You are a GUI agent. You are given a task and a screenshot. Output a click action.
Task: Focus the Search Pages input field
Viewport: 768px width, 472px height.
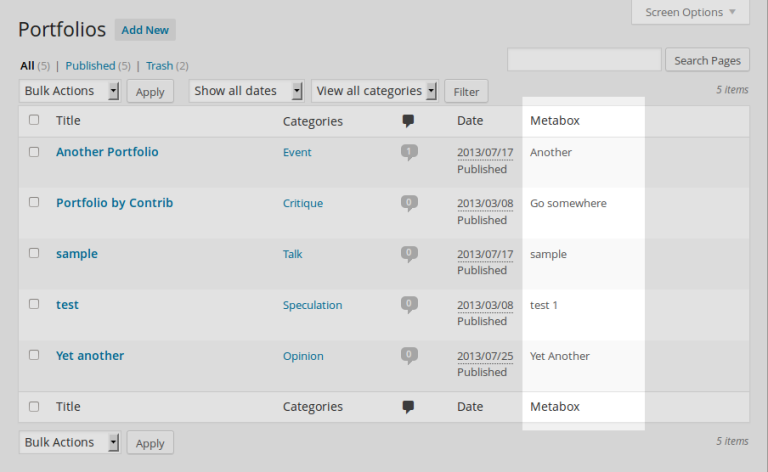pos(584,60)
